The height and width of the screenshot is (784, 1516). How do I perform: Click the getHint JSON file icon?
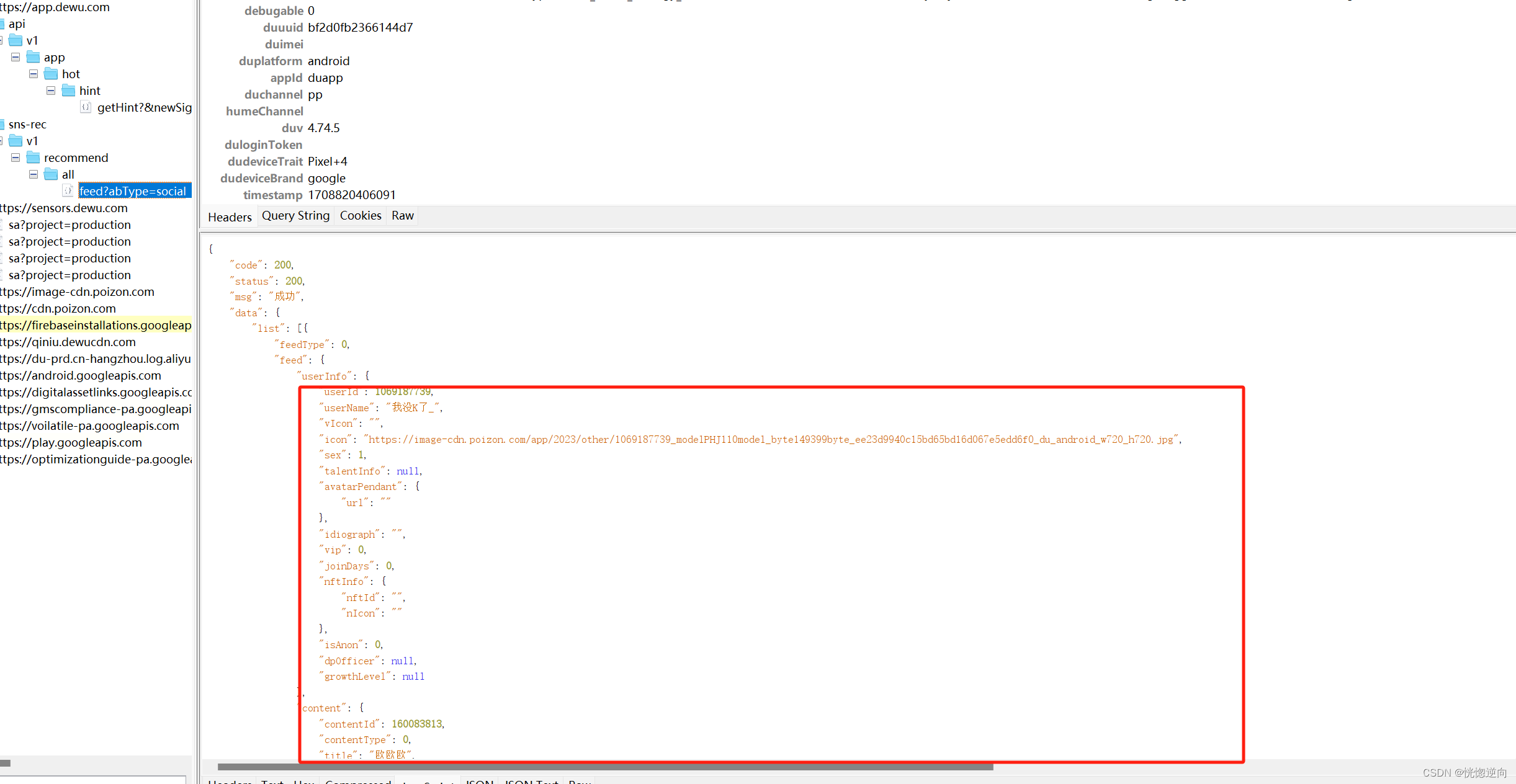click(x=86, y=107)
